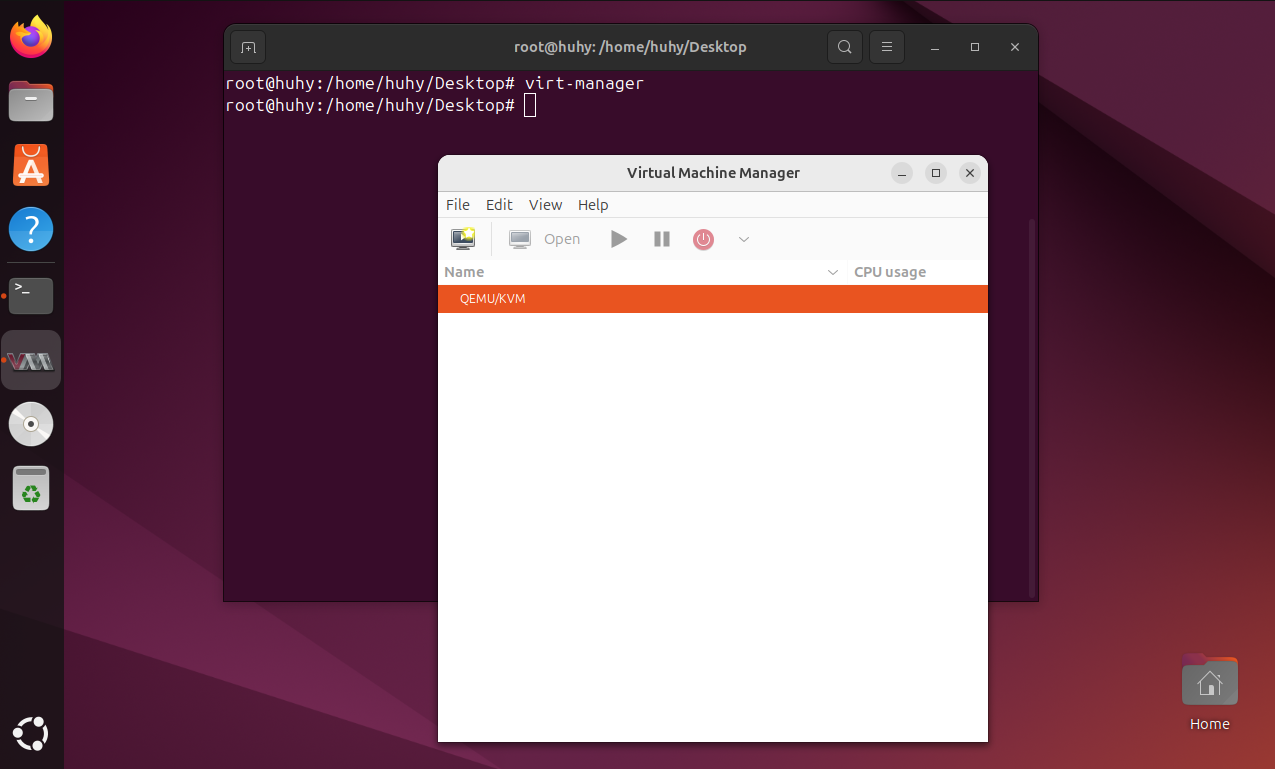Open the Edit menu
The height and width of the screenshot is (769, 1275).
point(499,204)
